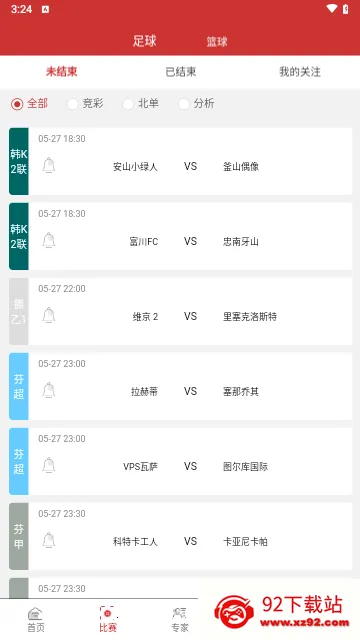Tap the bell for 科特卡工人 vs 卡亚尼卡帕
Viewport: 360px width, 640px height.
tap(49, 541)
